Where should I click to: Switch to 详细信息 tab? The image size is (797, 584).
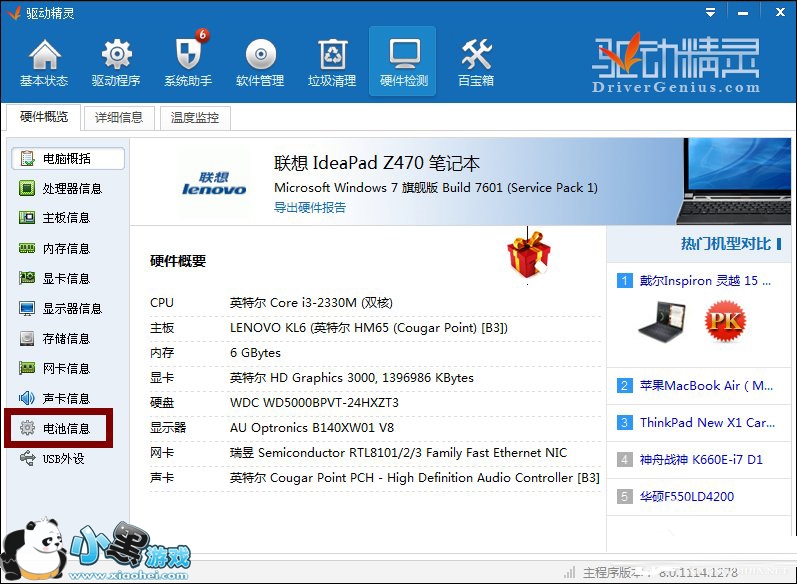(119, 118)
